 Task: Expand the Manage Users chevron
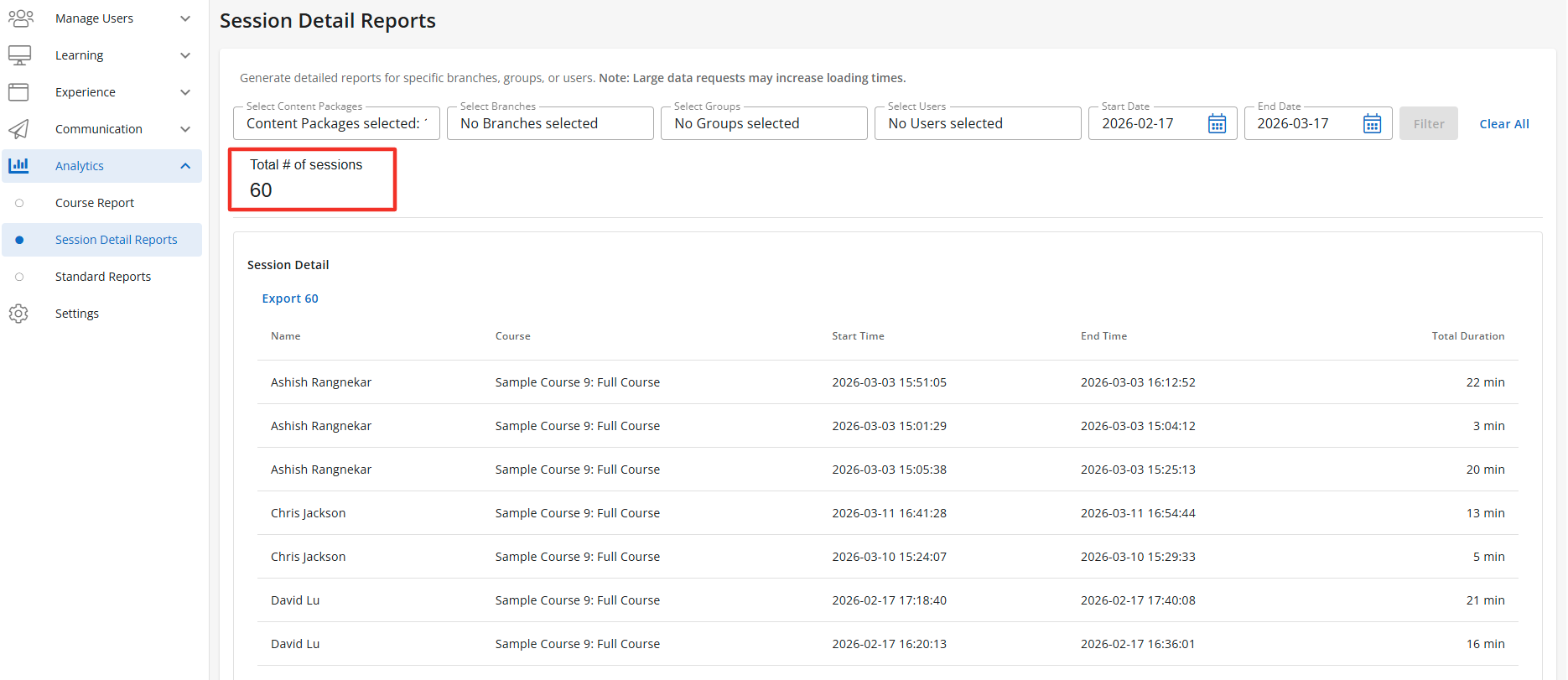point(185,18)
